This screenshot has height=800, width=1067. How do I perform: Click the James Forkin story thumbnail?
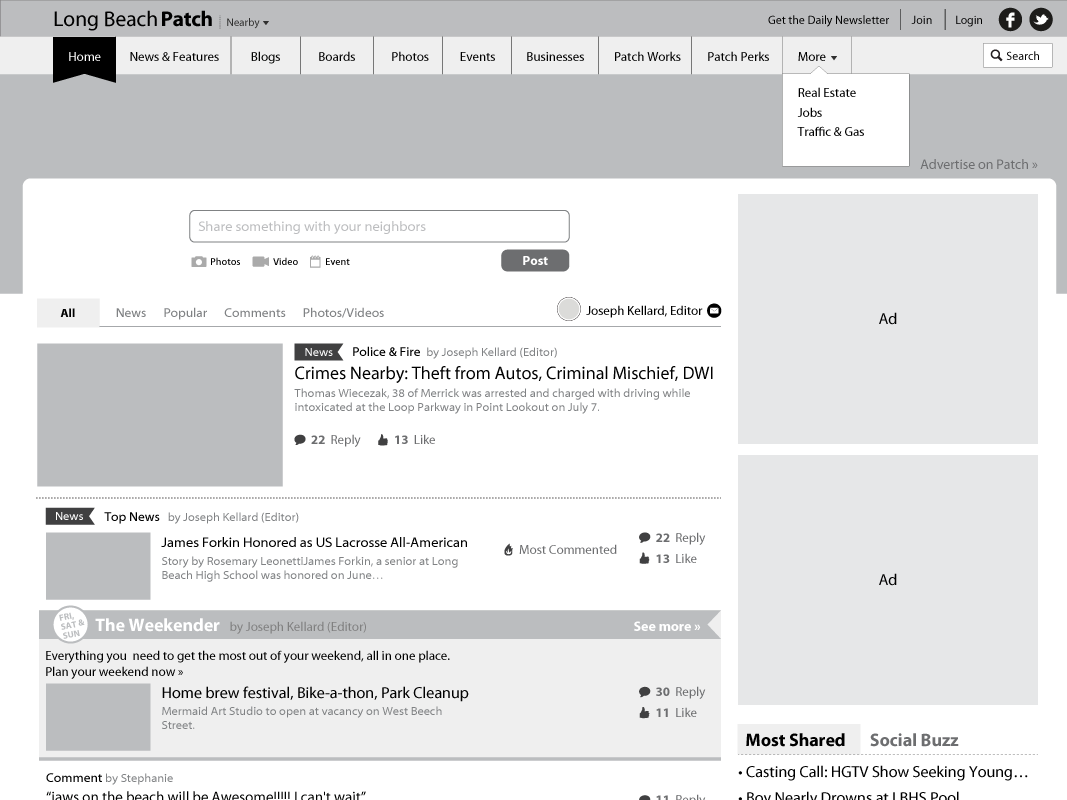[98, 566]
